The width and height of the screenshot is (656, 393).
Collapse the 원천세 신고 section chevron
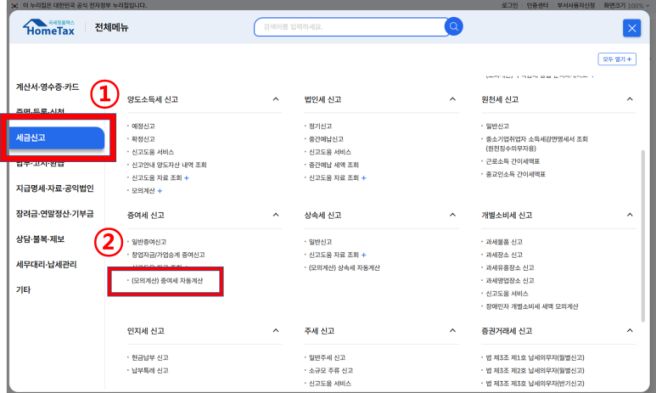click(630, 99)
